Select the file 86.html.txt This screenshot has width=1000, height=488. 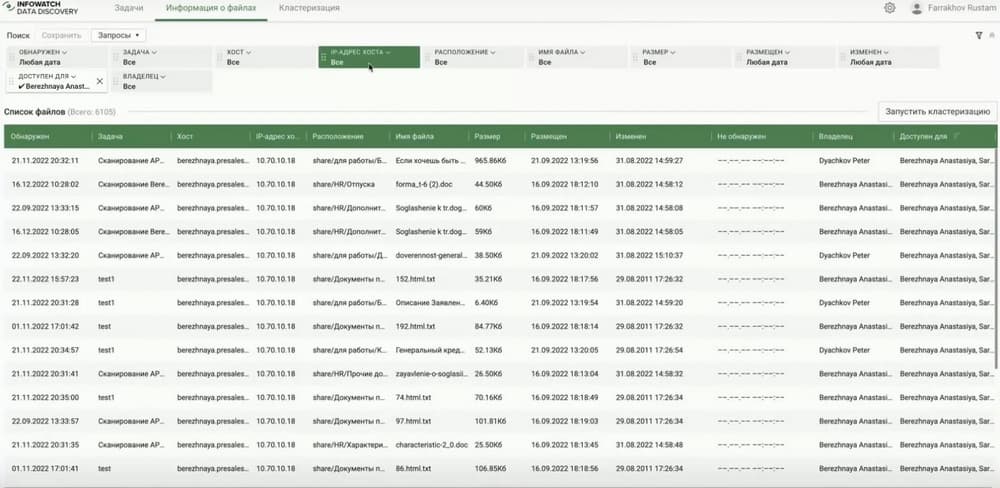413,468
